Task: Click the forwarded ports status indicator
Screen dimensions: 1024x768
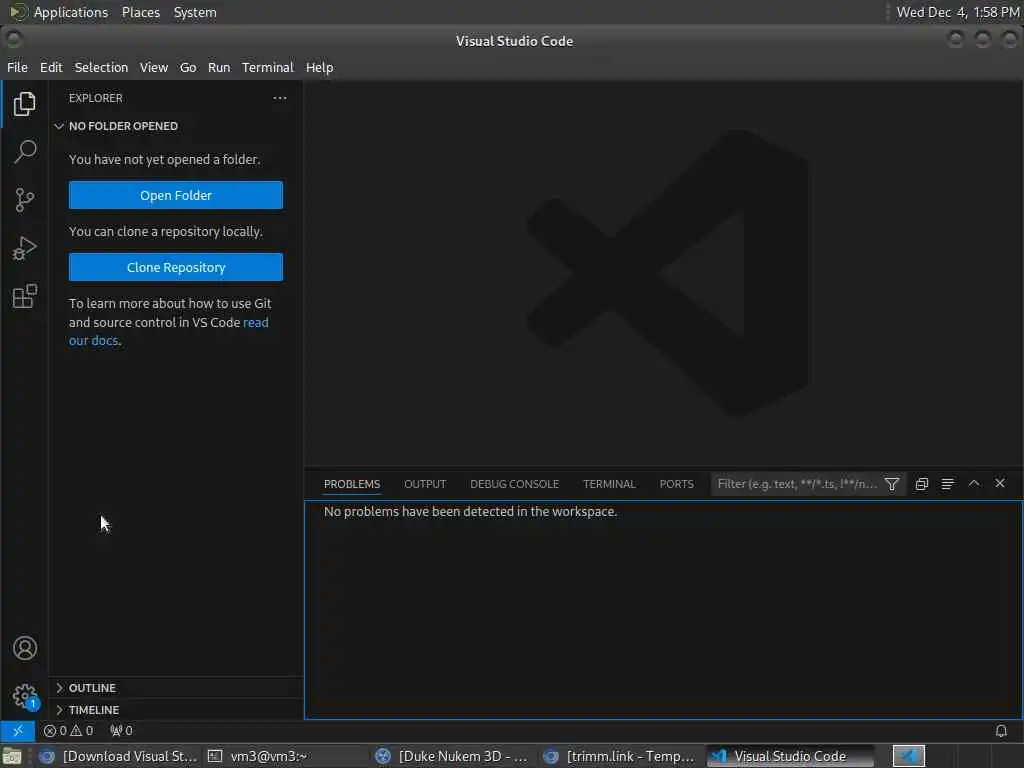Action: click(121, 731)
